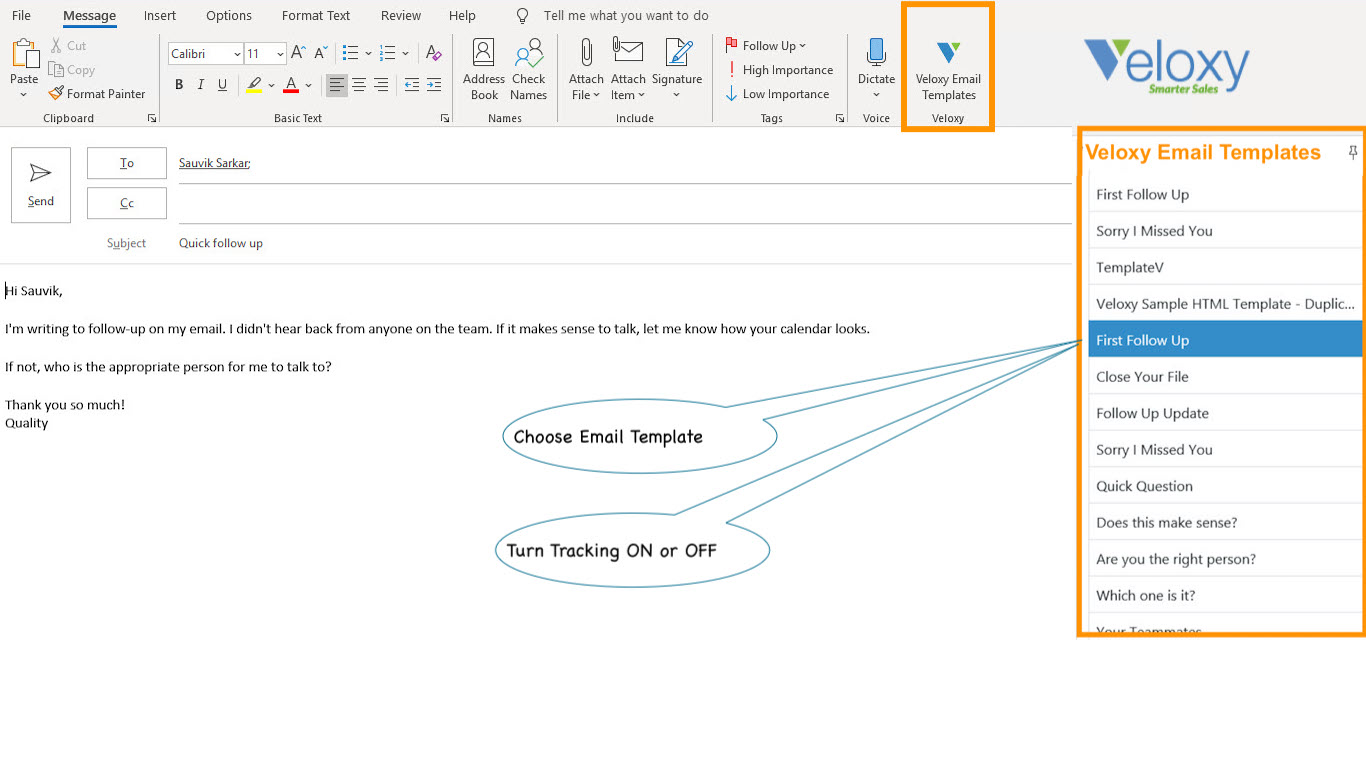Send the email message
1366x768 pixels.
(x=41, y=185)
